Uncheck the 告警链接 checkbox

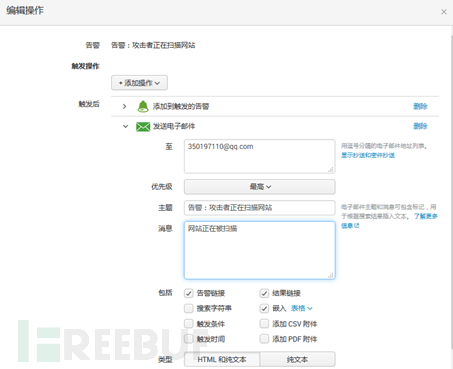[x=189, y=293]
